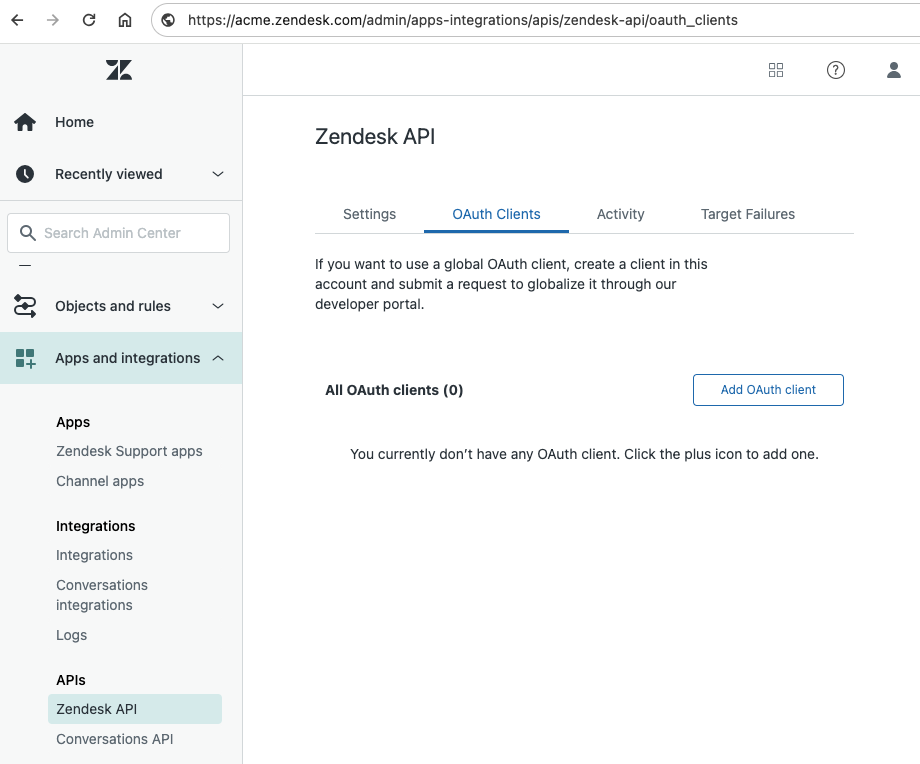This screenshot has height=764, width=920.
Task: Expand the Objects and rules chevron
Action: (x=218, y=306)
